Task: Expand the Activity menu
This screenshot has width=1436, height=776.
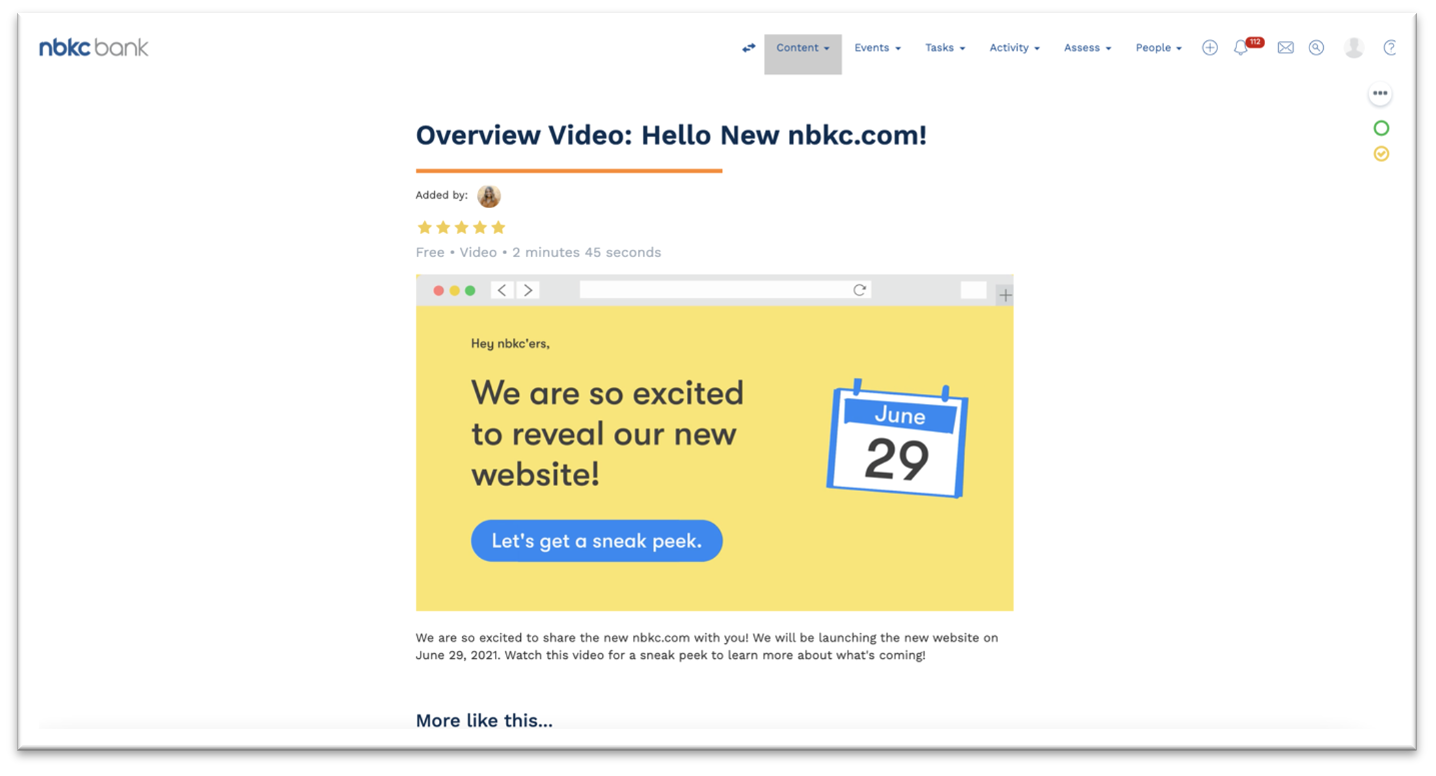Action: 1014,47
